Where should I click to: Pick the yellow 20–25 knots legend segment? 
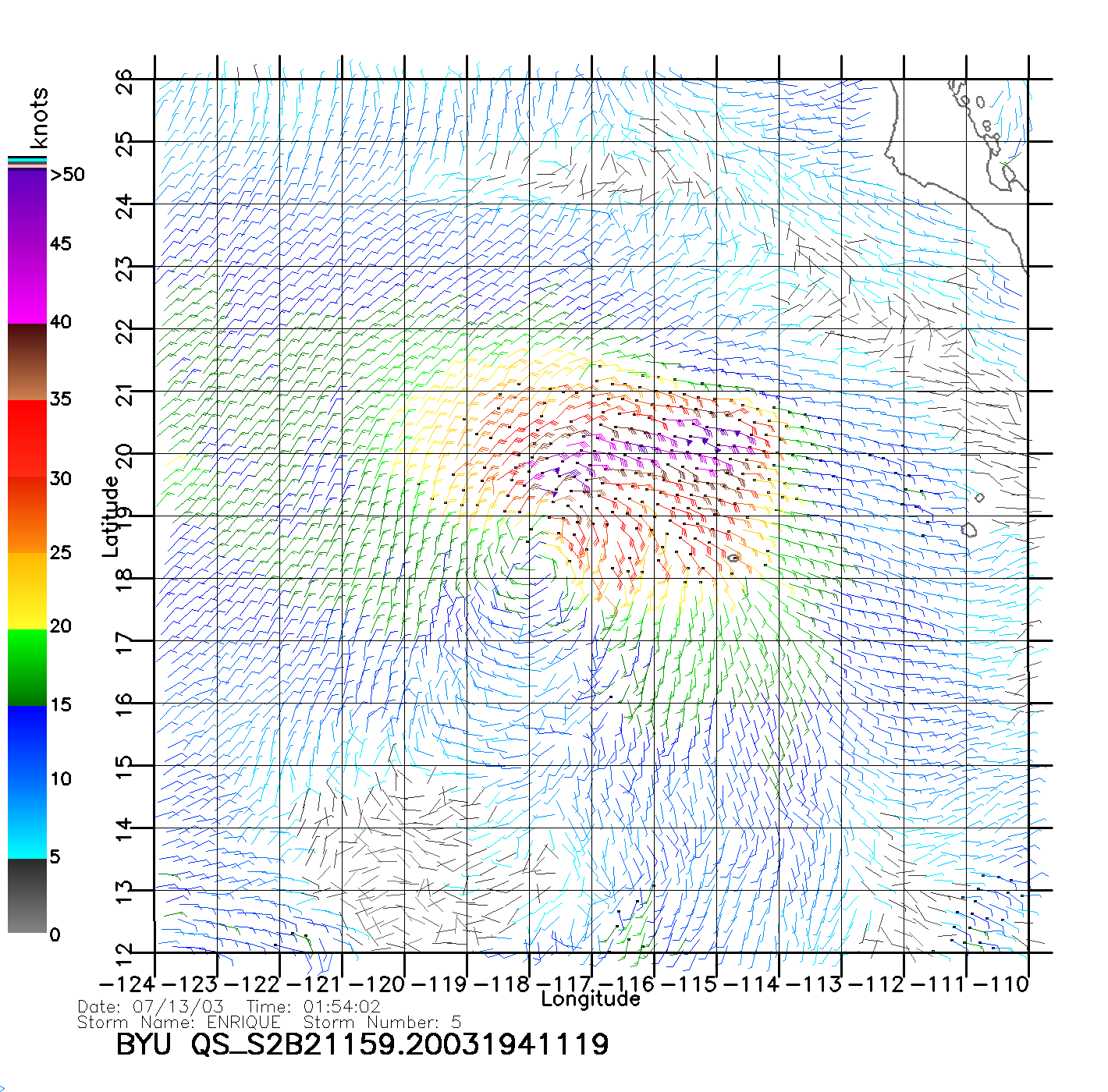27,590
